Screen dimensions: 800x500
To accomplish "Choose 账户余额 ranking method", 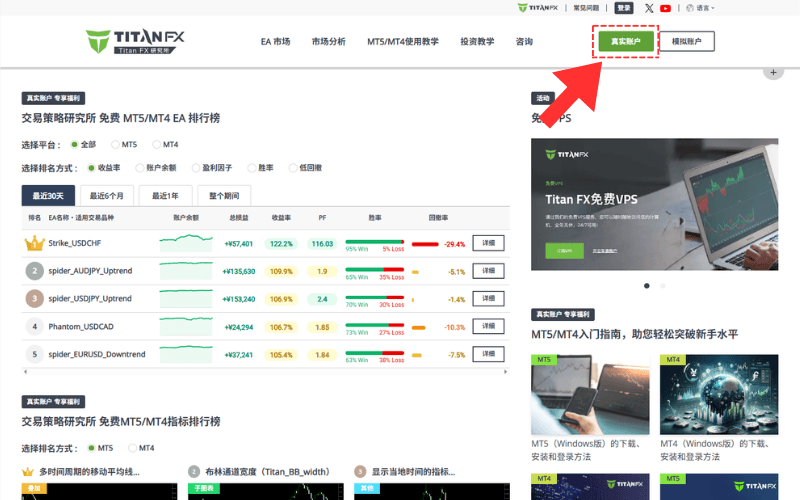I will 139,168.
